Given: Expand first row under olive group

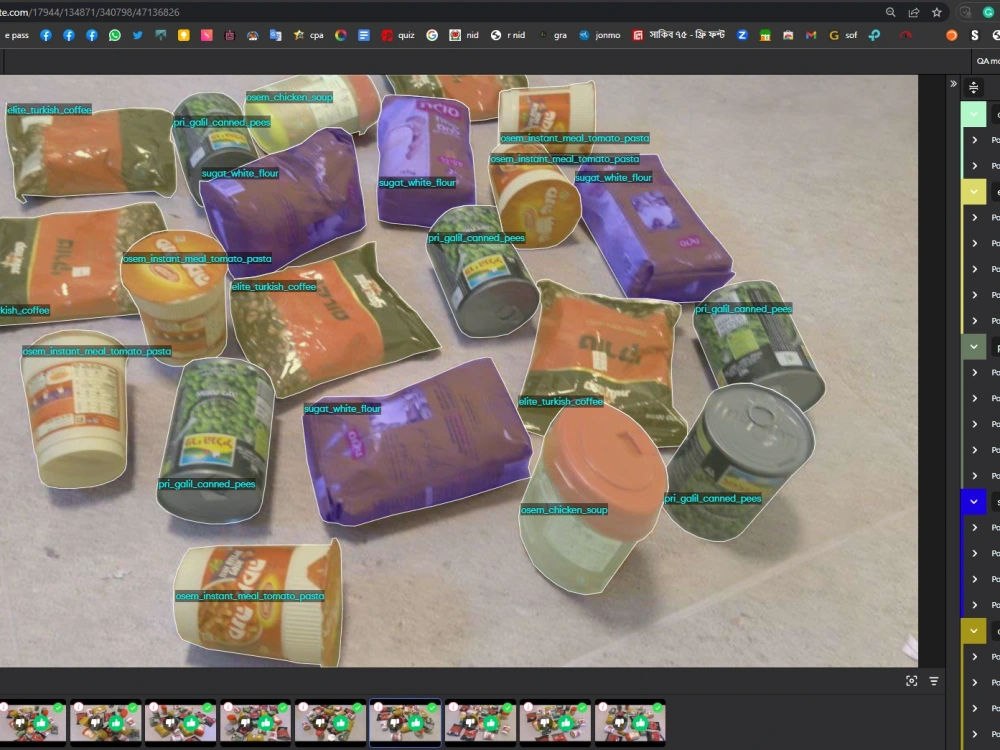Looking at the screenshot, I should (974, 656).
